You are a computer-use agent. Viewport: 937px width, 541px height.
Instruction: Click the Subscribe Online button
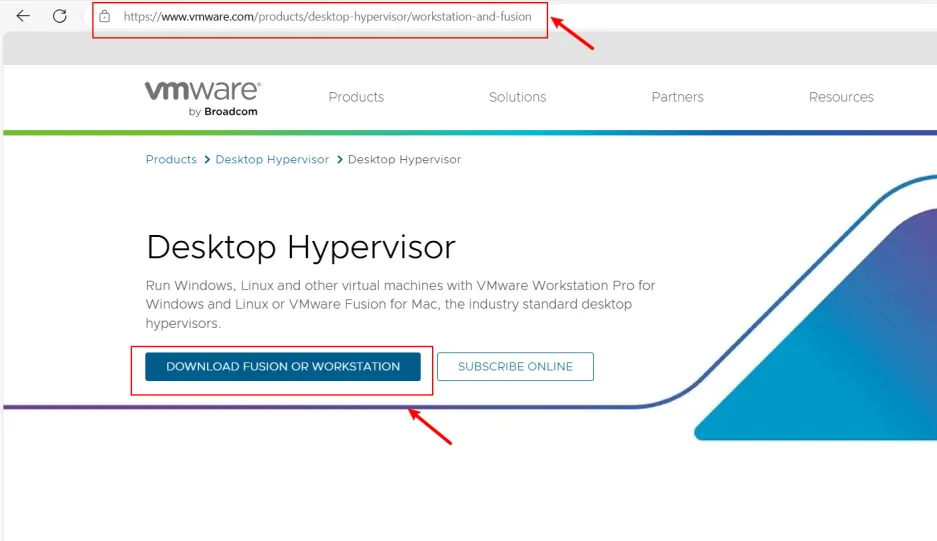[515, 366]
